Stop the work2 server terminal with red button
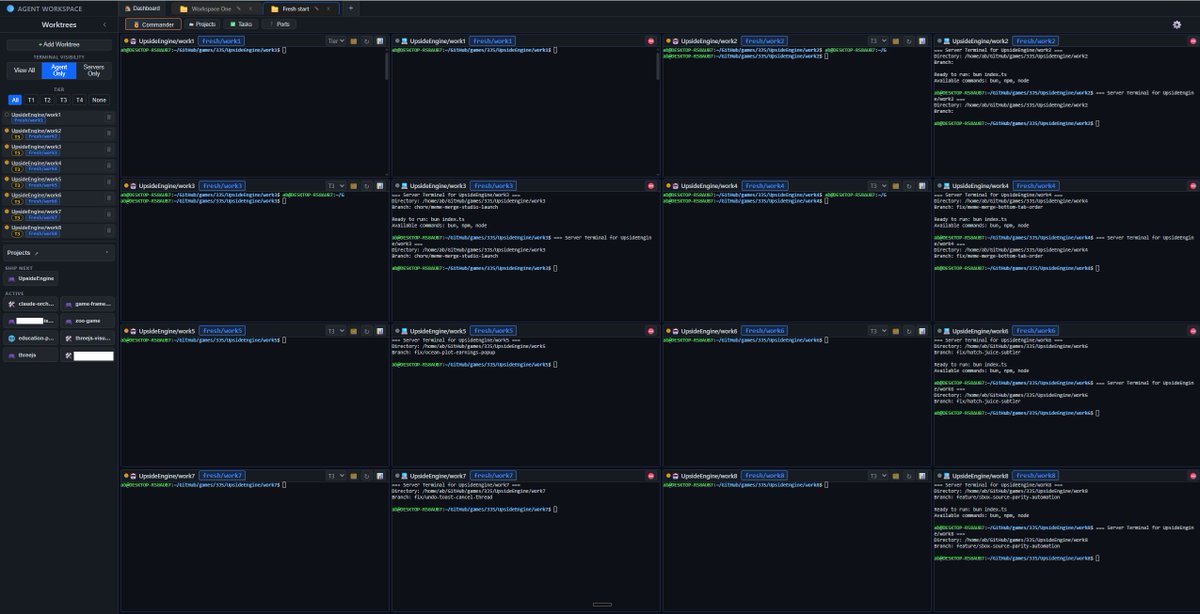Image resolution: width=1200 pixels, height=614 pixels. [1193, 40]
